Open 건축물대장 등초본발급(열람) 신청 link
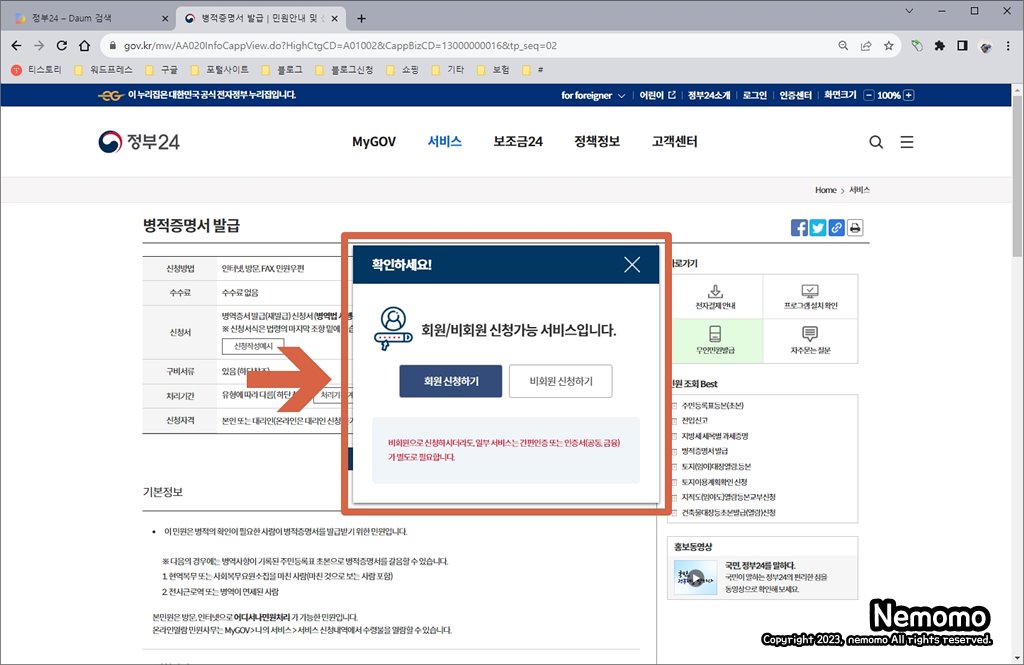This screenshot has height=665, width=1024. (728, 513)
